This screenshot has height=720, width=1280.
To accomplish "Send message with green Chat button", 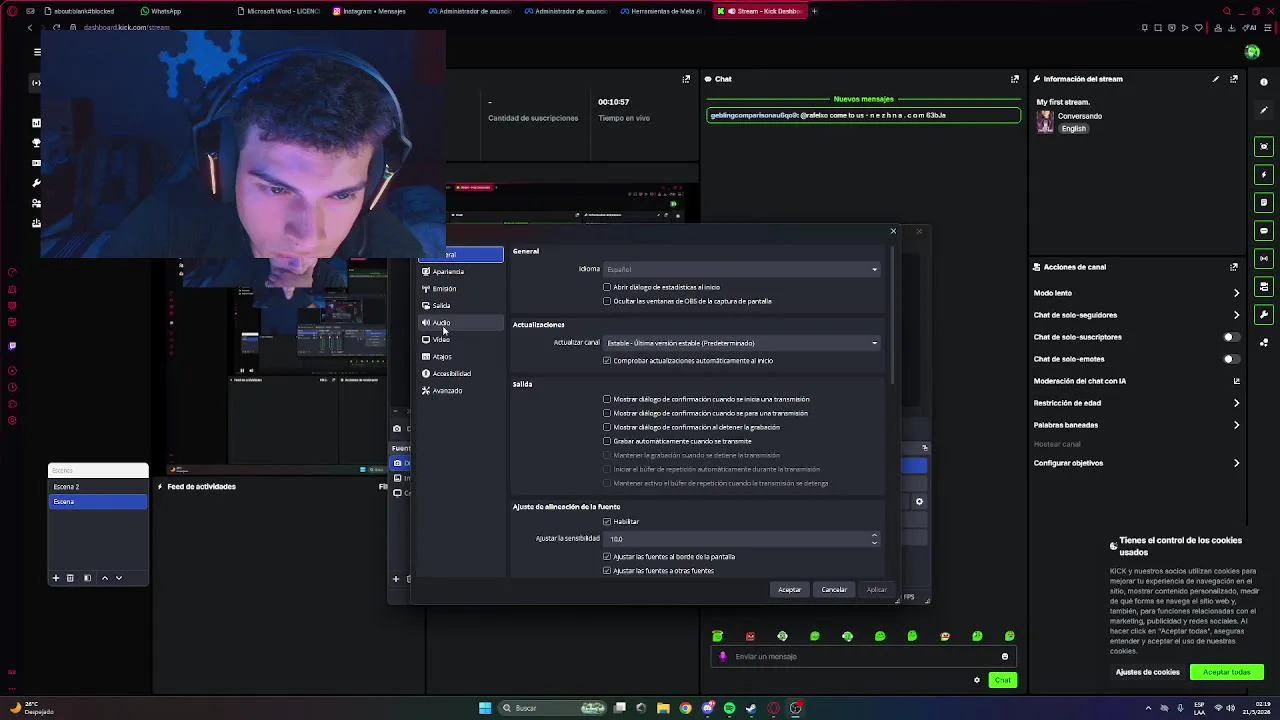I will click(1002, 680).
